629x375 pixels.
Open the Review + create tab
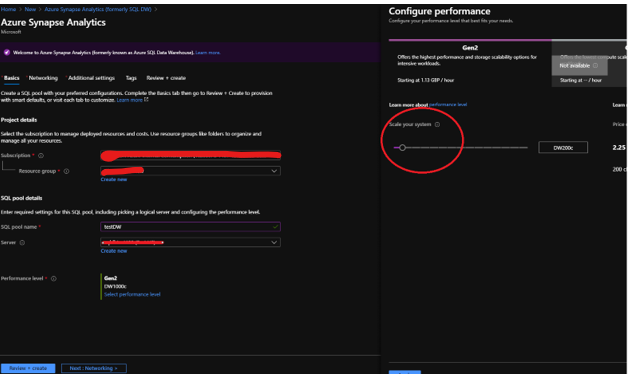tap(166, 78)
